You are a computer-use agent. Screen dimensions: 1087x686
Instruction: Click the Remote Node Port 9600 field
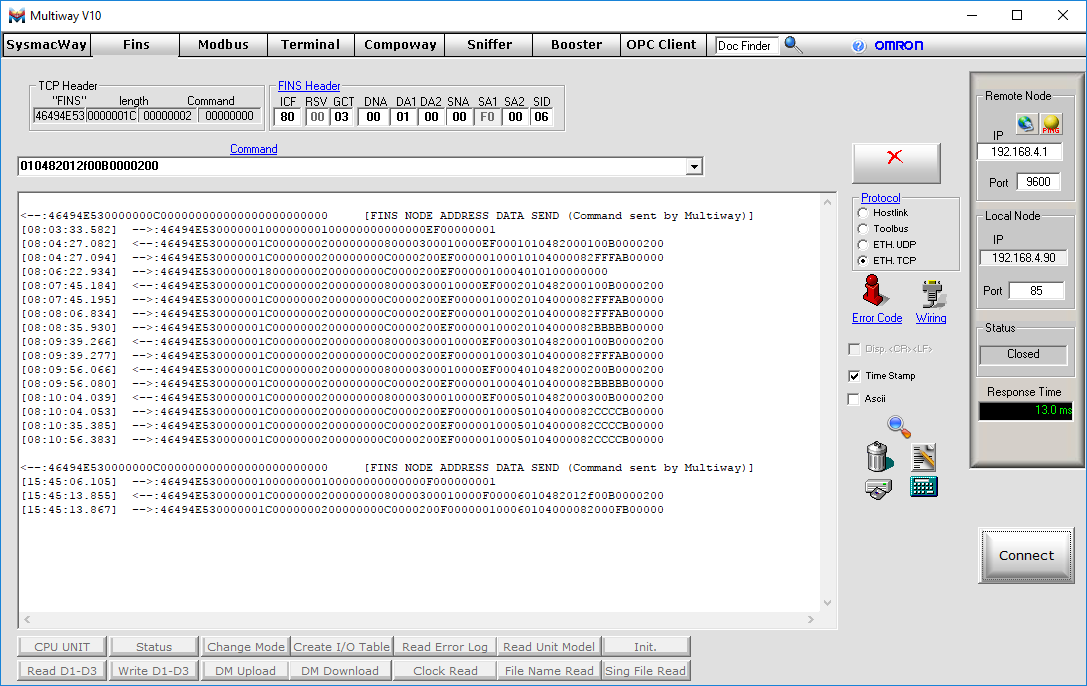[1038, 182]
